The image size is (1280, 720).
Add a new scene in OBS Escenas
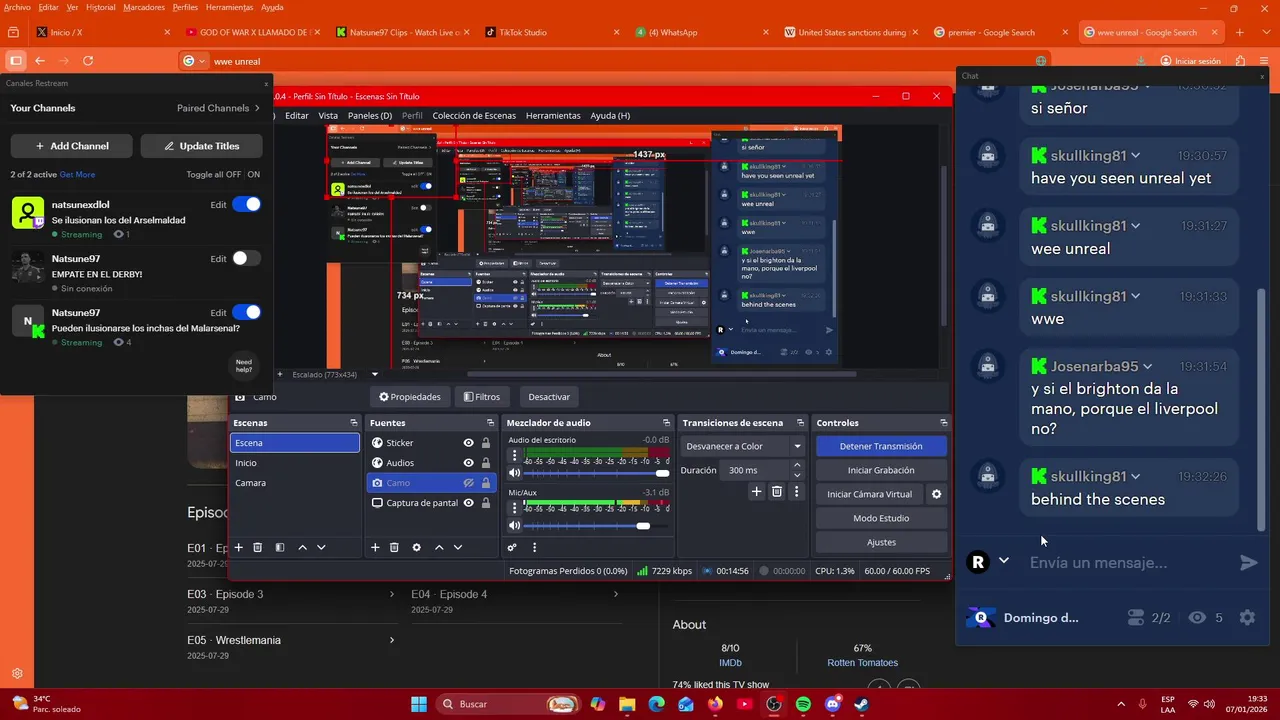coord(238,547)
